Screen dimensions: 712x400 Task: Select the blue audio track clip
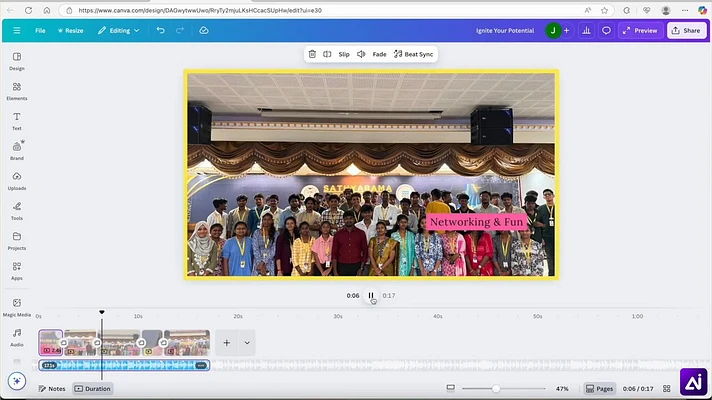click(124, 365)
